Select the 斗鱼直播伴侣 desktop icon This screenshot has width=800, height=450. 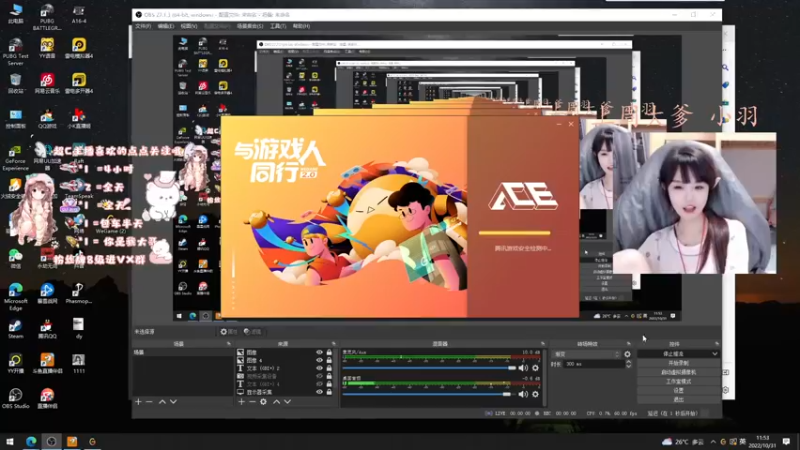click(47, 364)
